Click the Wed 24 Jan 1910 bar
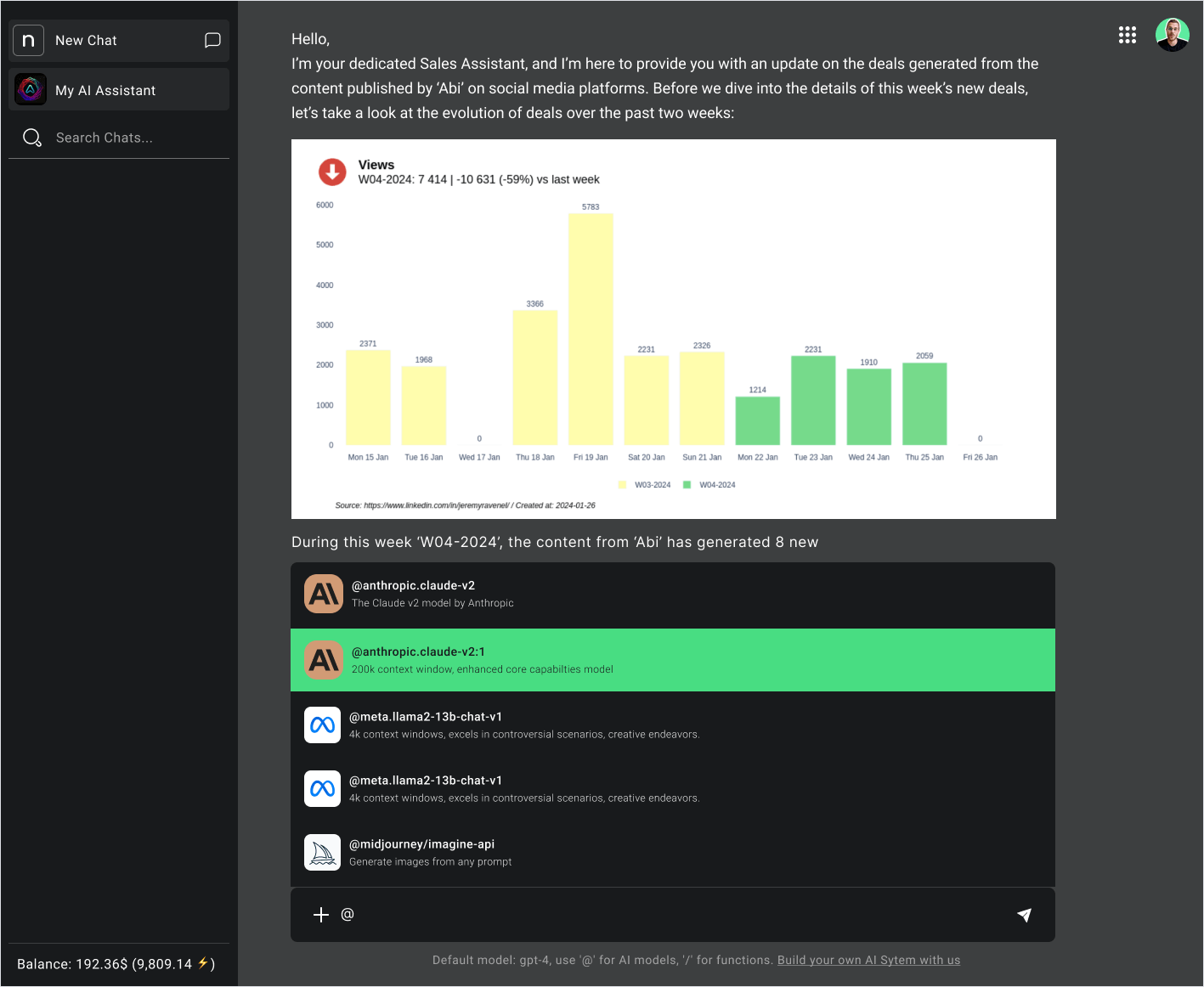 pyautogui.click(x=869, y=407)
